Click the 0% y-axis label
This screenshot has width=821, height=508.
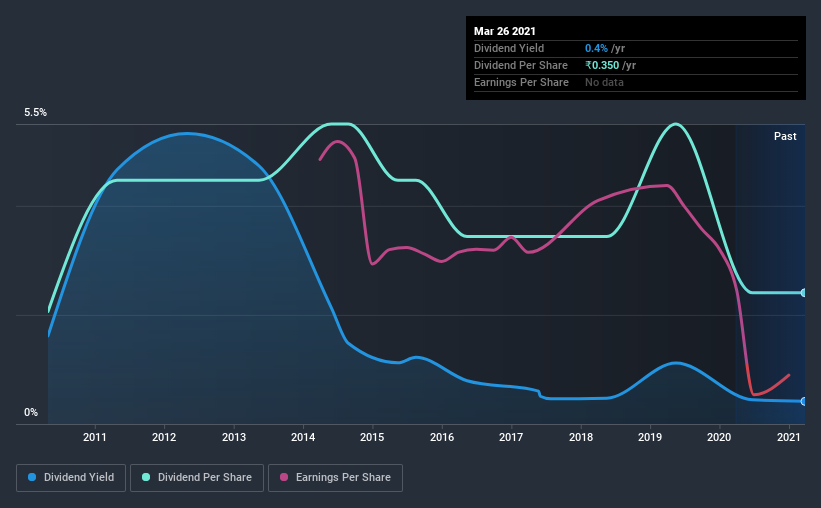click(x=31, y=413)
